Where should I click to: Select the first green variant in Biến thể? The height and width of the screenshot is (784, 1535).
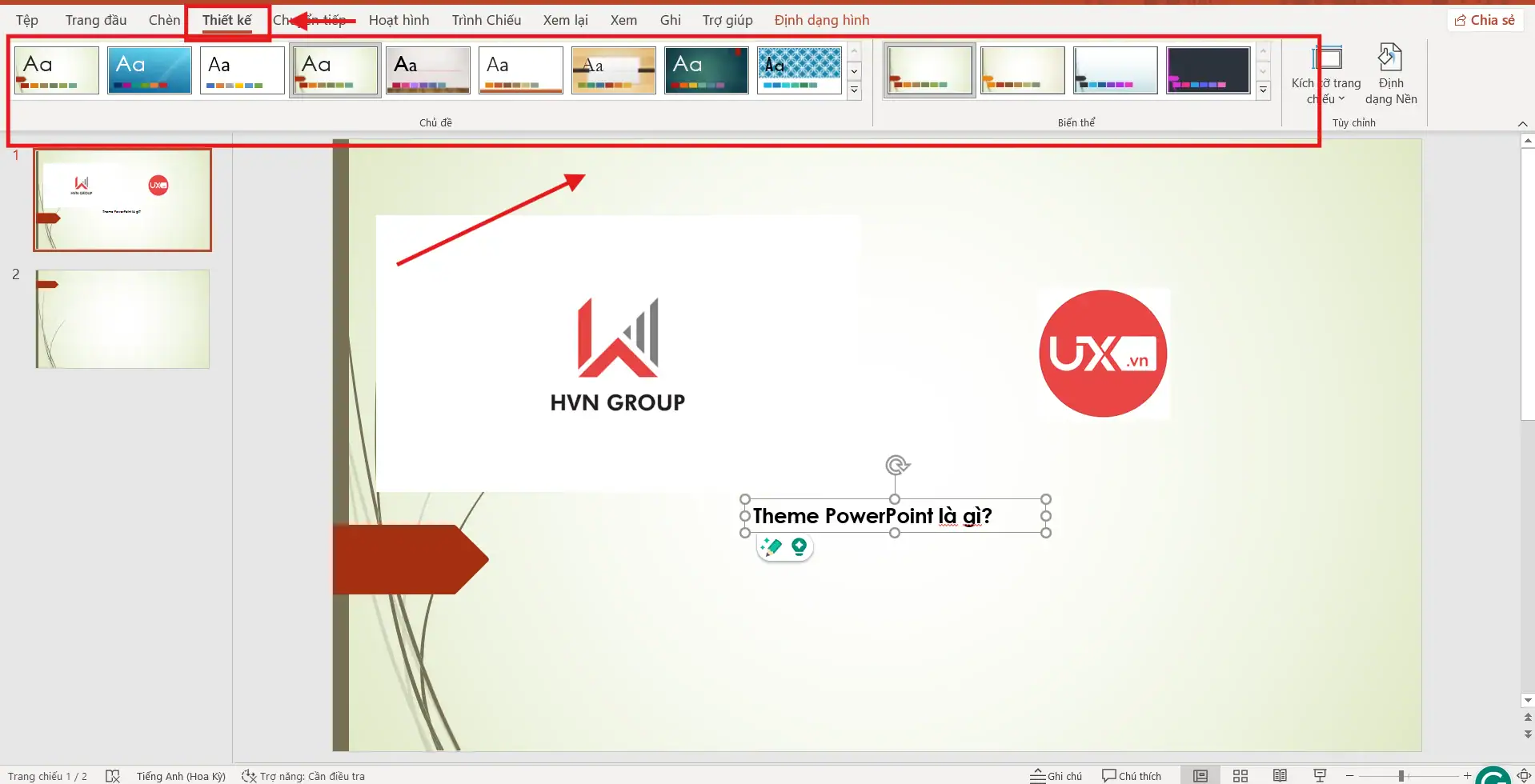click(929, 70)
